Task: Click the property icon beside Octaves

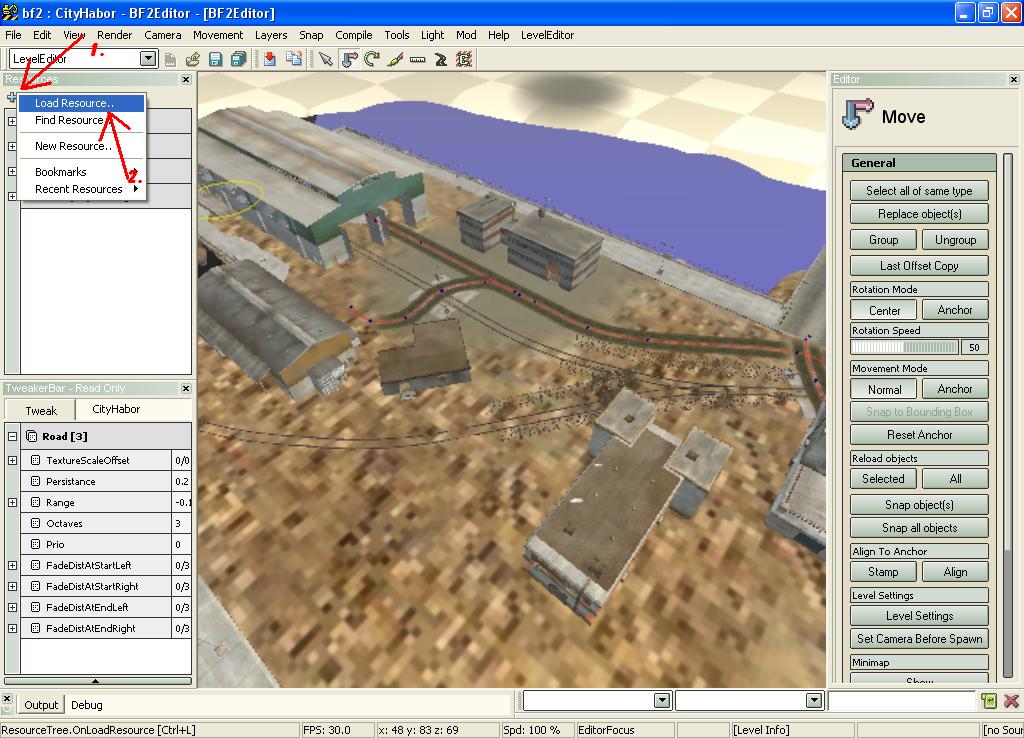Action: [x=36, y=523]
